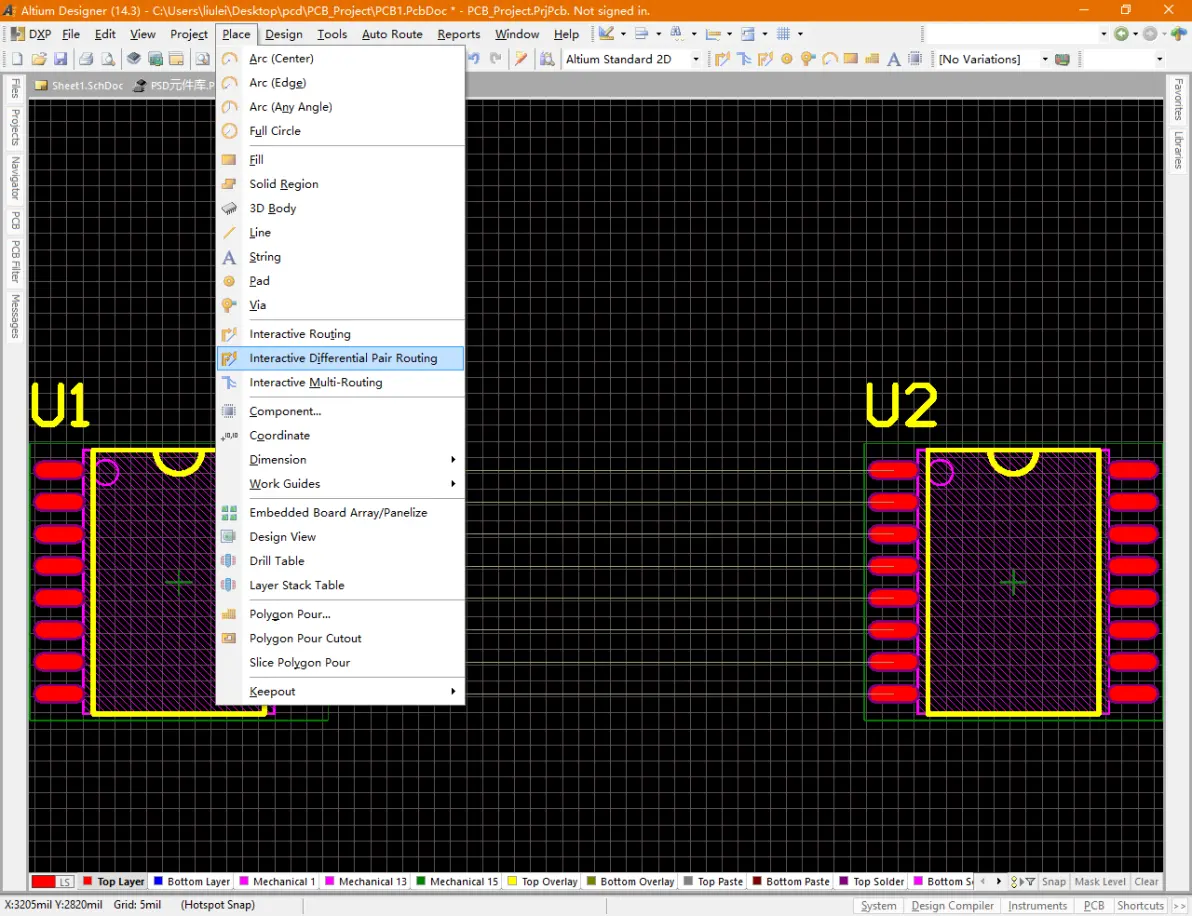1192x916 pixels.
Task: Create a new document via the toolbar icon
Action: click(x=17, y=59)
